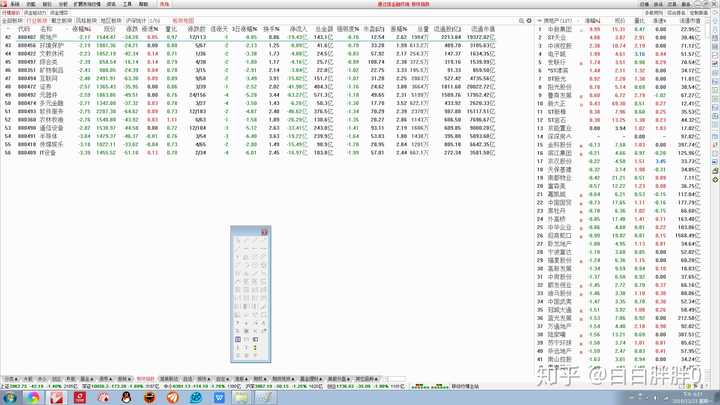The height and width of the screenshot is (405, 720).
Task: Expand 期货现货▲ bottom tab menu
Action: click(284, 379)
